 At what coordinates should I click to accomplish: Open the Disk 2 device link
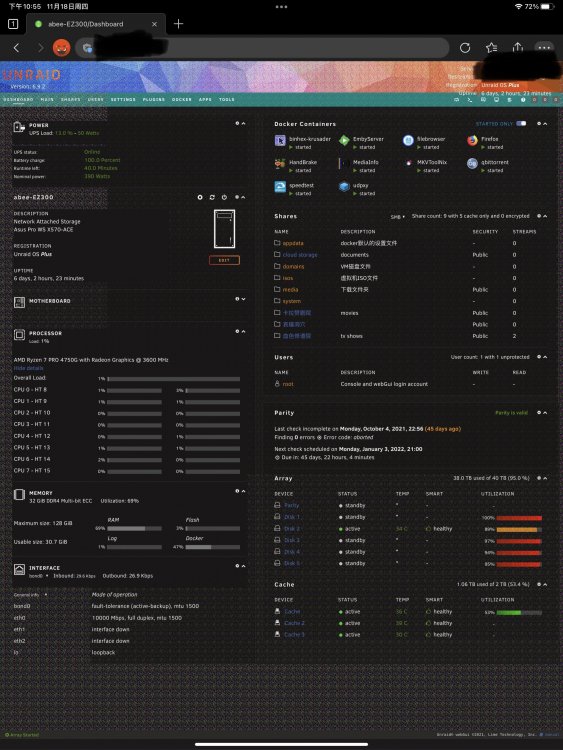[292, 529]
